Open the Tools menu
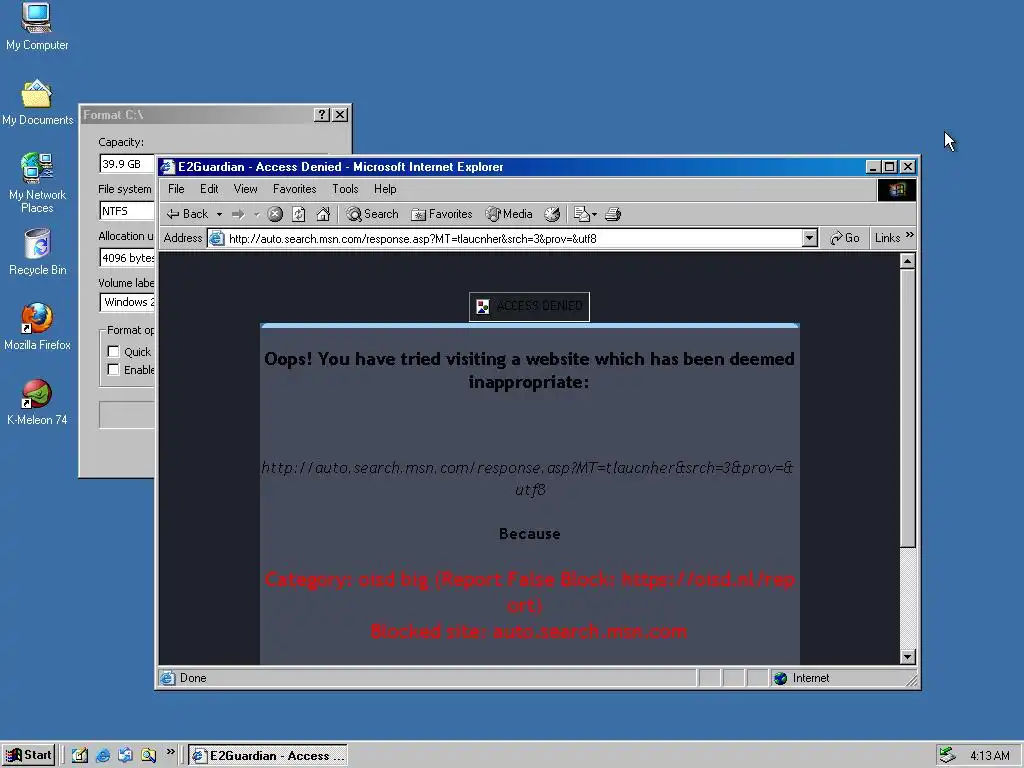Screen dimensions: 1024x768 [345, 189]
